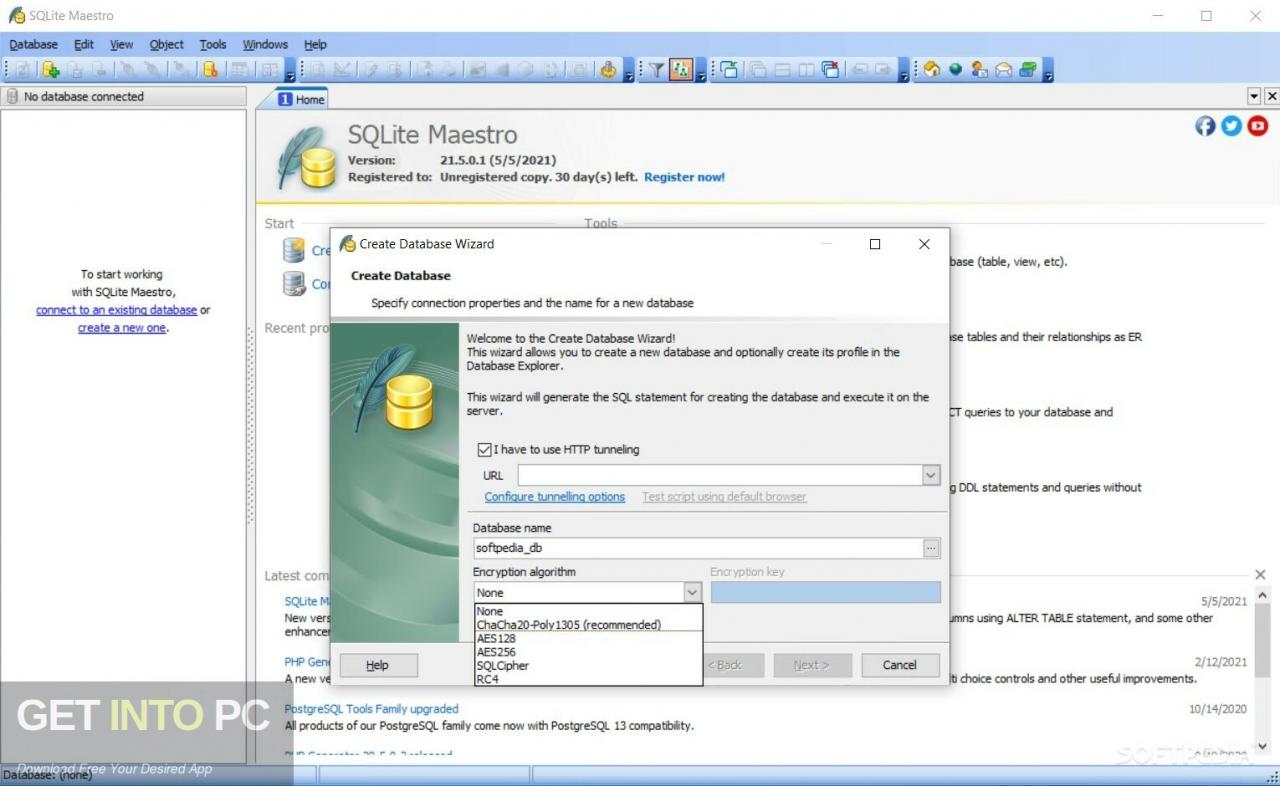
Task: Click the database lock toolbar icon
Action: coord(210,70)
